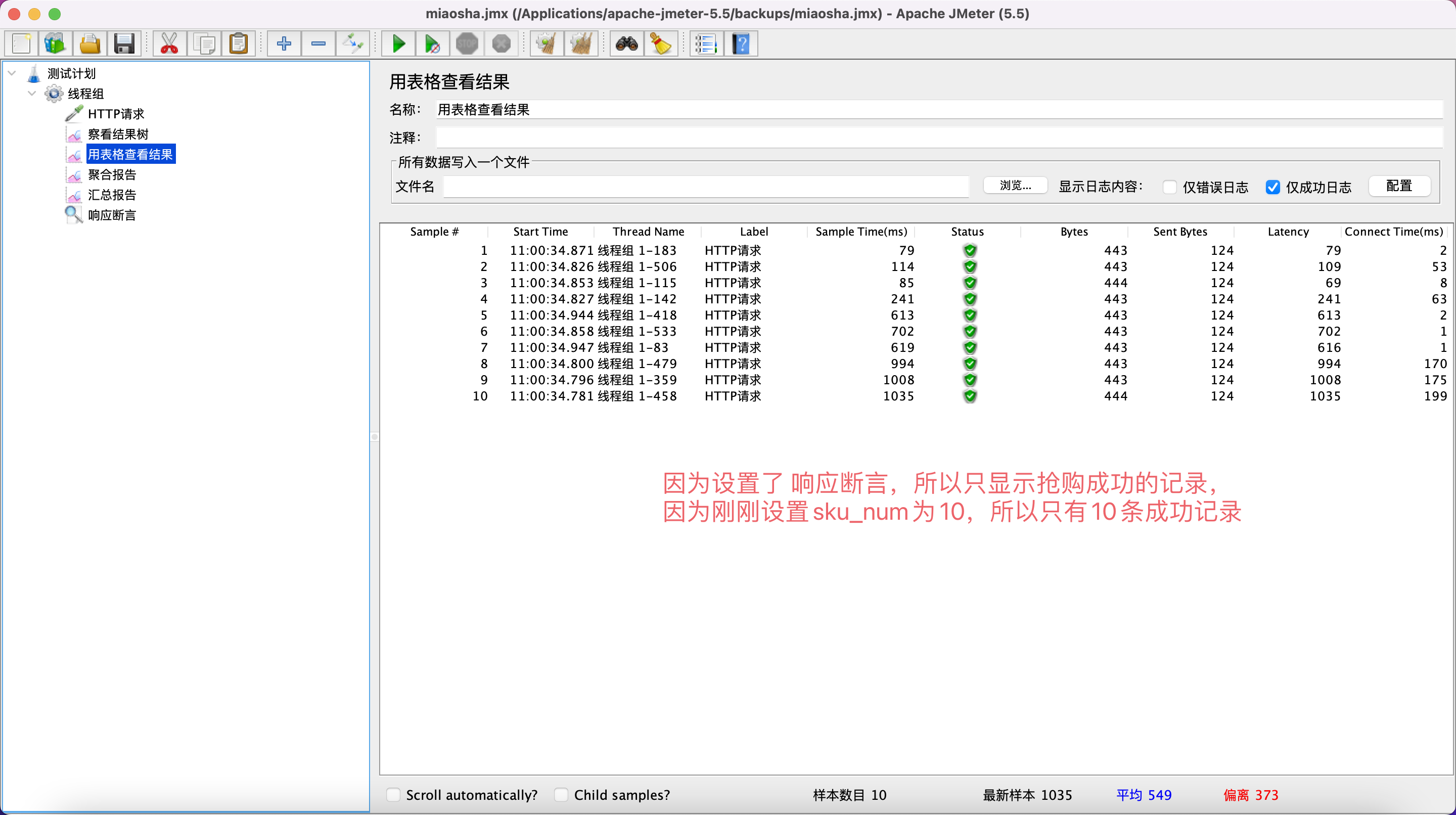Clear current results with single broom icon
This screenshot has width=1456, height=815.
click(547, 43)
